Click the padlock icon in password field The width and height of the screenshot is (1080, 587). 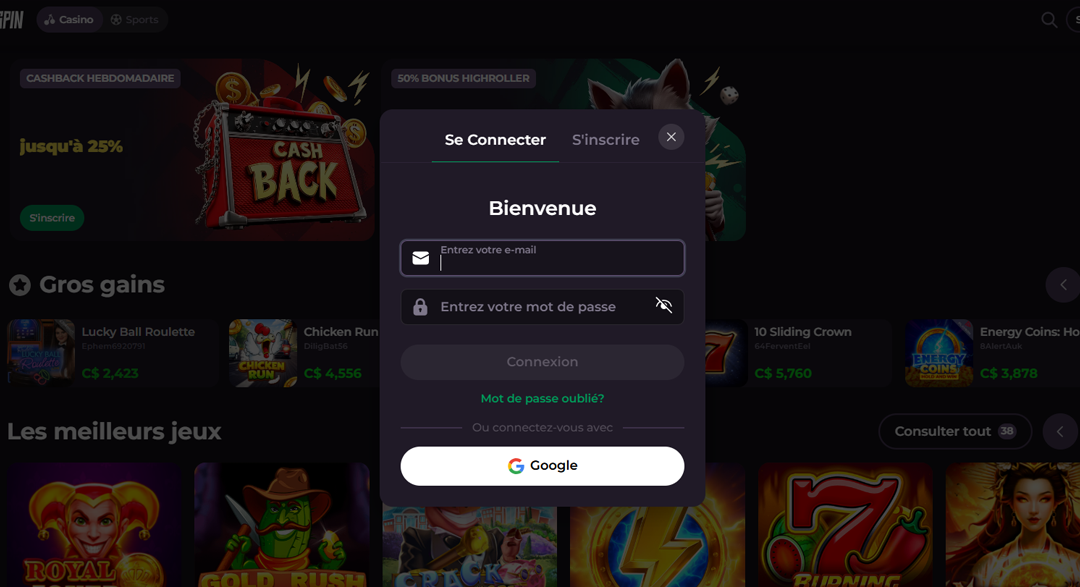tap(420, 307)
